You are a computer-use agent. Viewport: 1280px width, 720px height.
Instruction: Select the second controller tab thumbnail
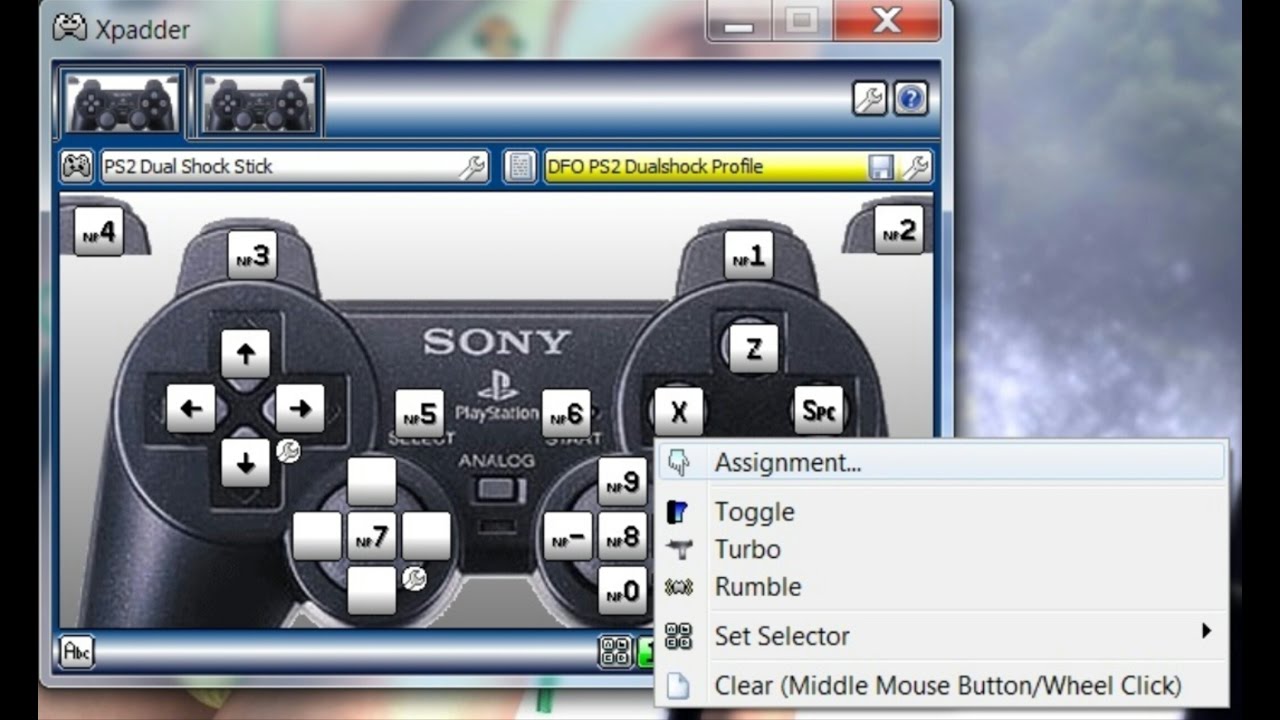(x=259, y=102)
